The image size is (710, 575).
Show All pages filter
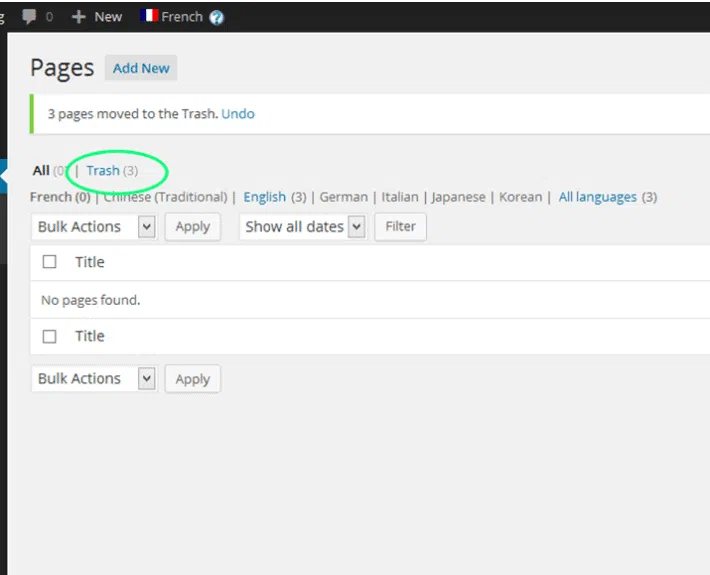tap(41, 171)
